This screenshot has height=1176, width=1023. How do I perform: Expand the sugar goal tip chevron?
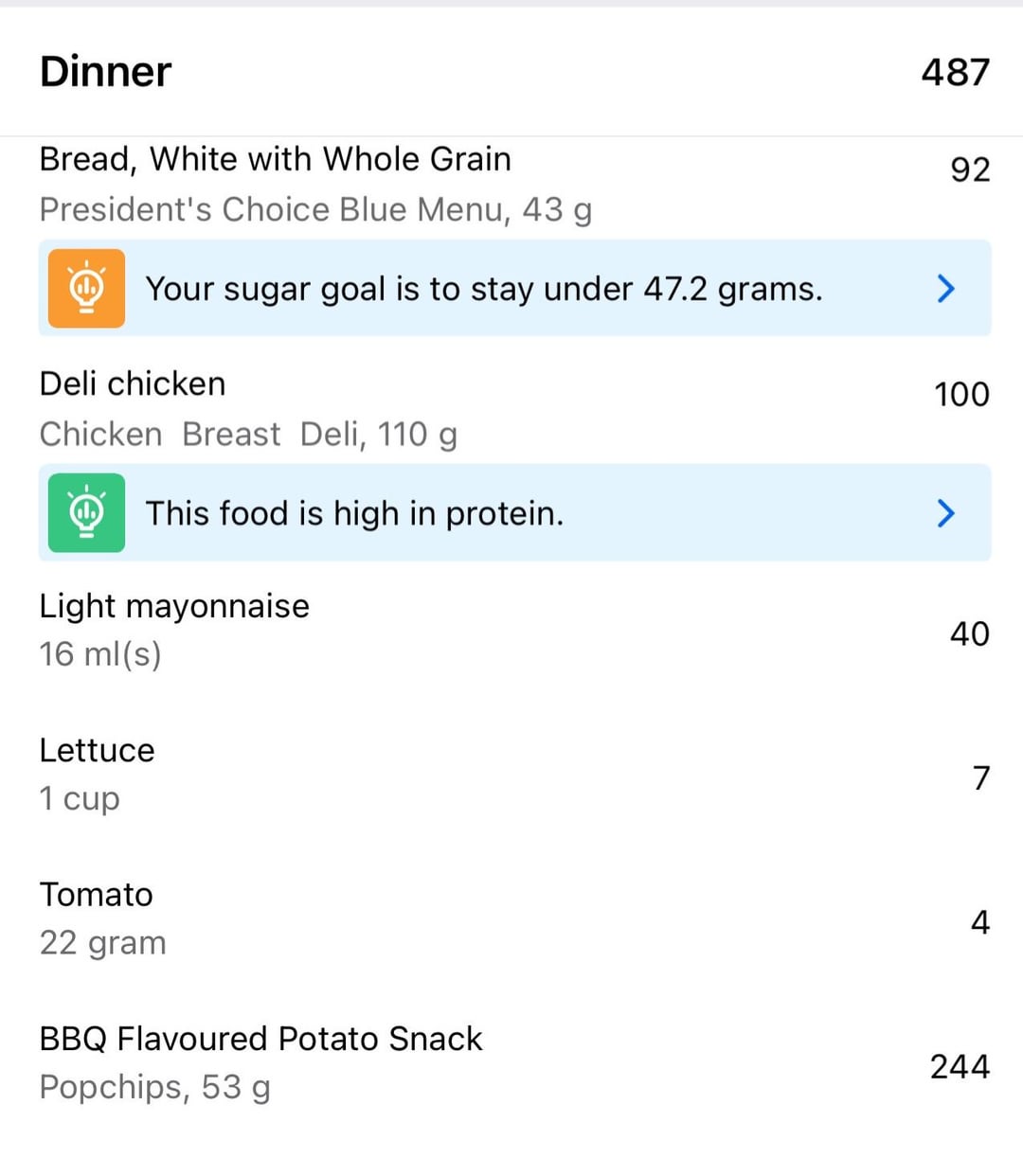(945, 288)
